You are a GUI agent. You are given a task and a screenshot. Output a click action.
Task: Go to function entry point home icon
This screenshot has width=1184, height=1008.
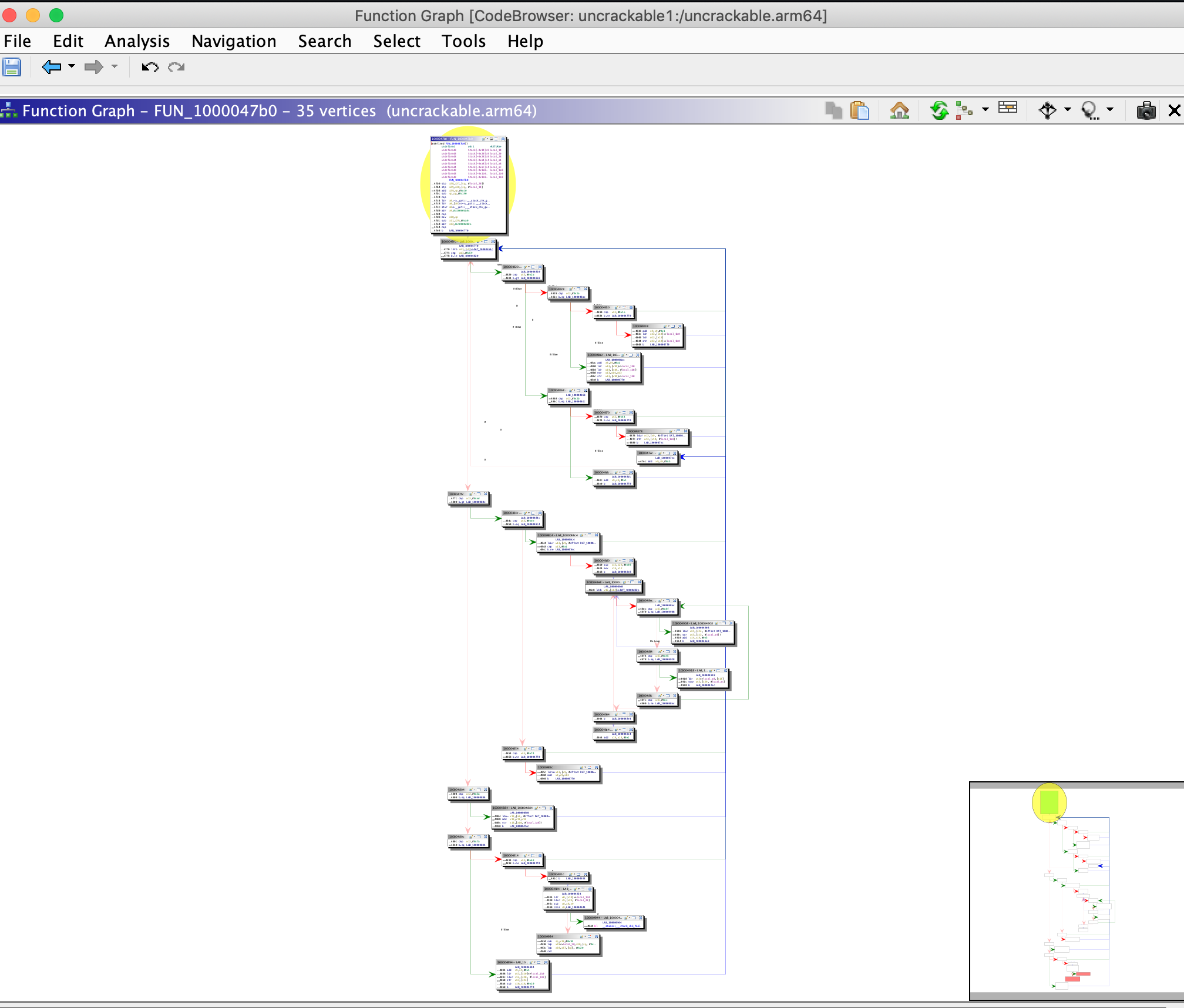click(x=899, y=110)
